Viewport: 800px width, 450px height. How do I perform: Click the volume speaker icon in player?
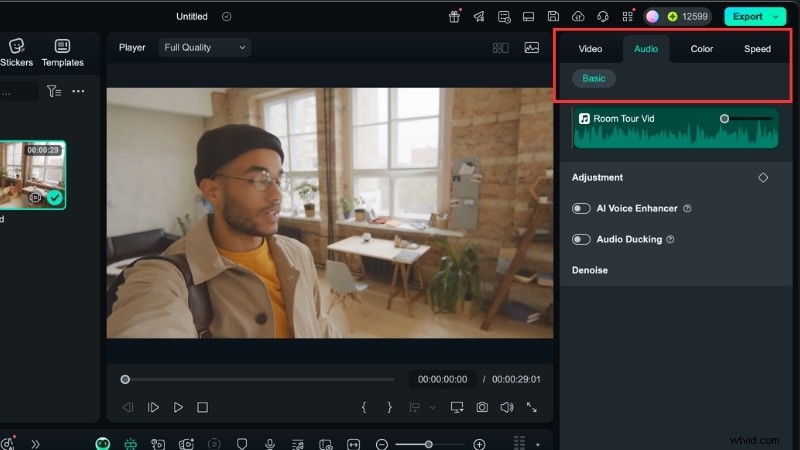[507, 407]
